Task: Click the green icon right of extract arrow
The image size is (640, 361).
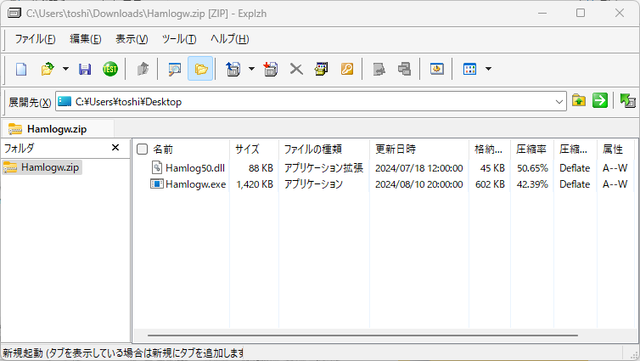Action: pos(628,100)
